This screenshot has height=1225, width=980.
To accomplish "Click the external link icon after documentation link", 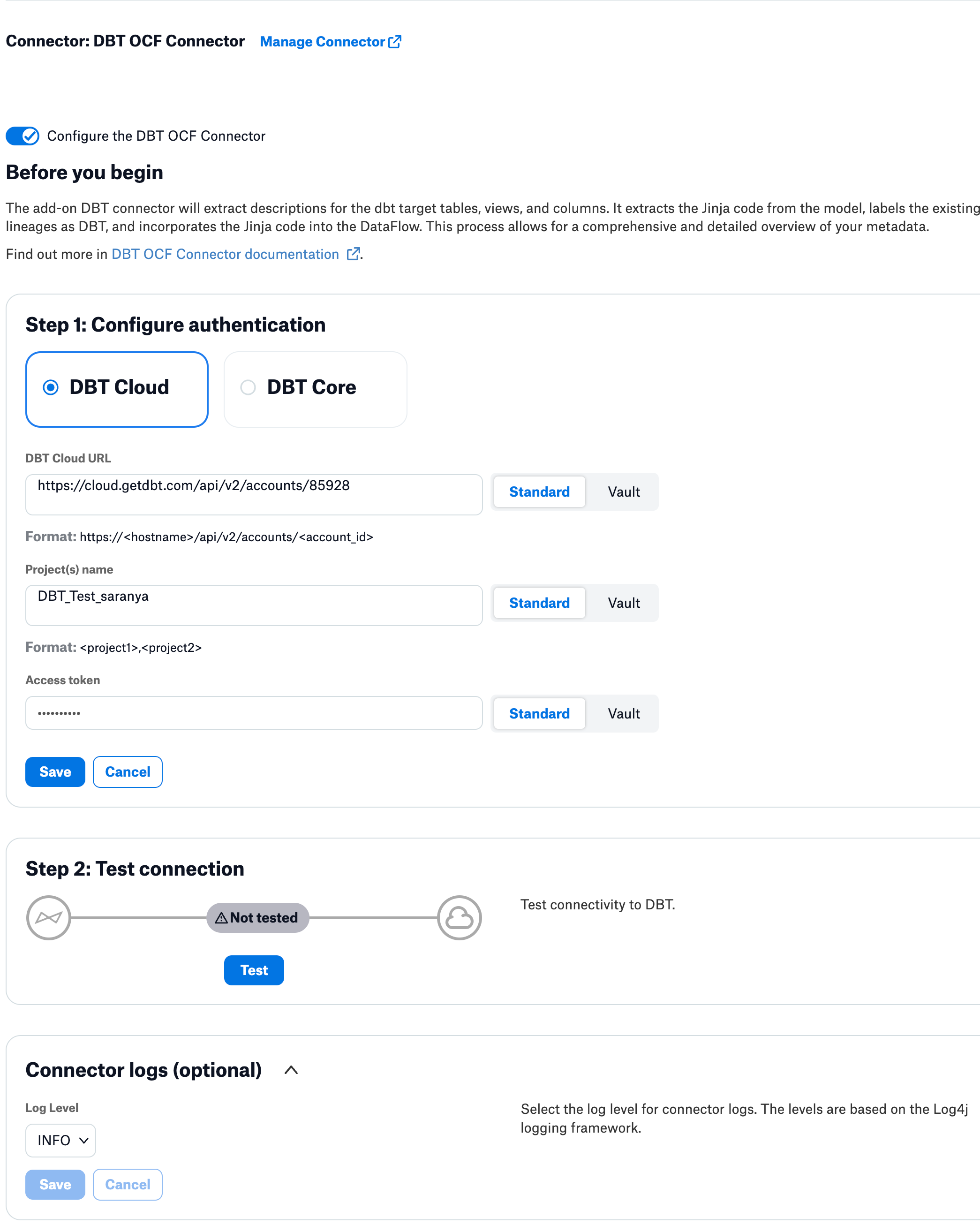I will click(x=353, y=254).
